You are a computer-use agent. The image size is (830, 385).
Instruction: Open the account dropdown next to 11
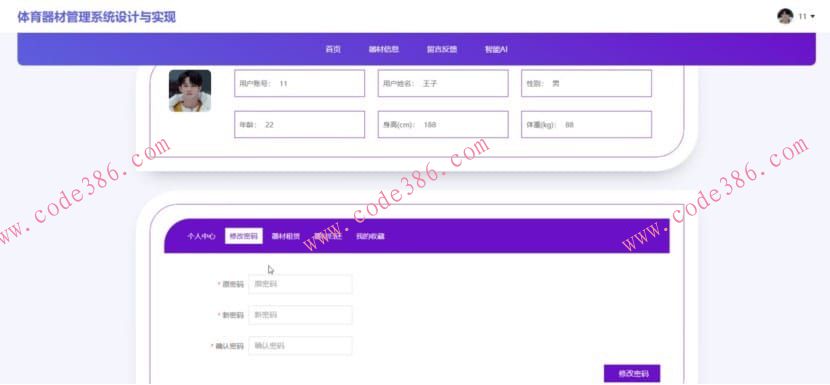pos(813,16)
